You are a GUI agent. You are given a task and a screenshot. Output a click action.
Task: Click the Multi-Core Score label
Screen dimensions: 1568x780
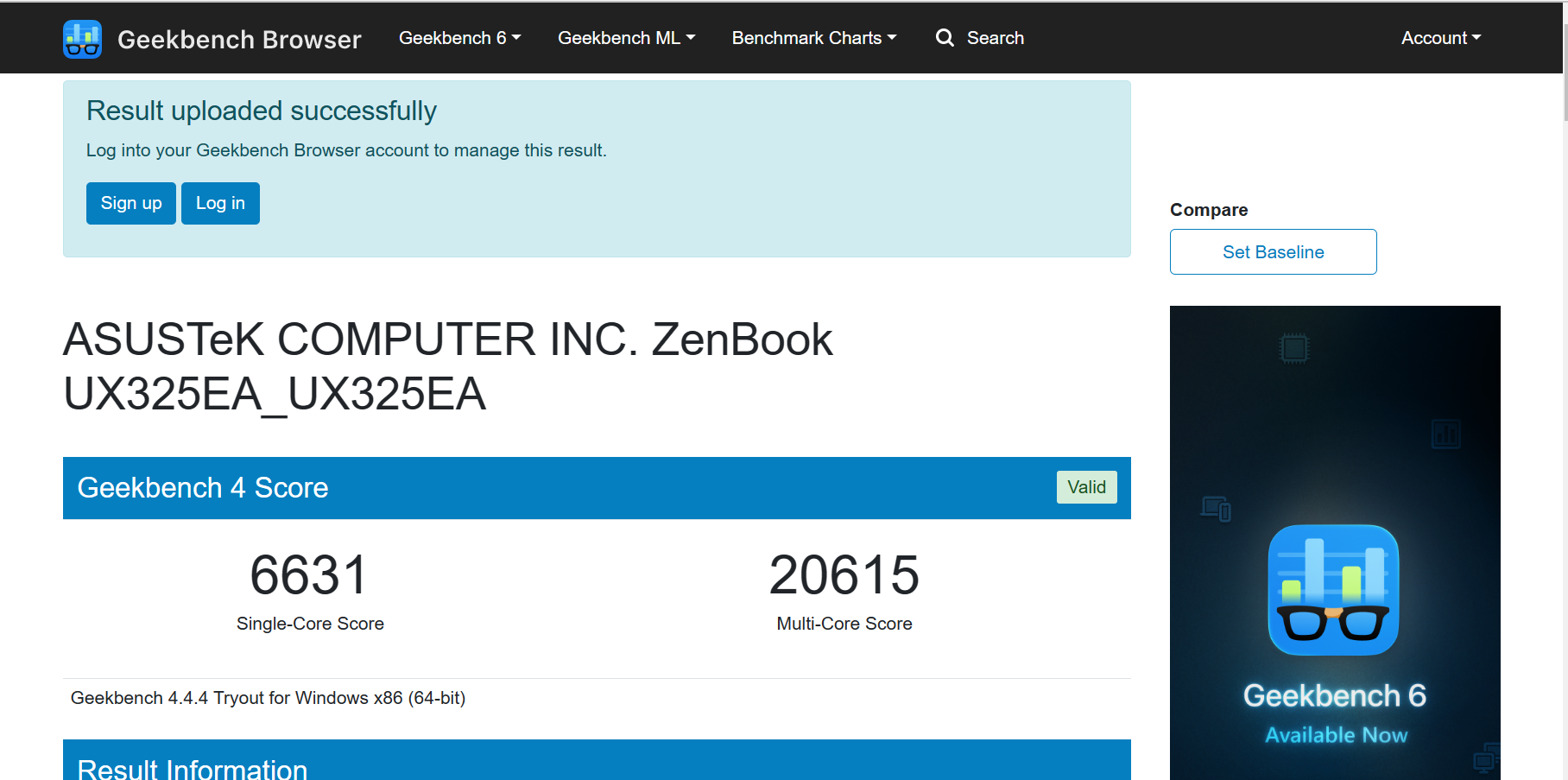point(844,624)
